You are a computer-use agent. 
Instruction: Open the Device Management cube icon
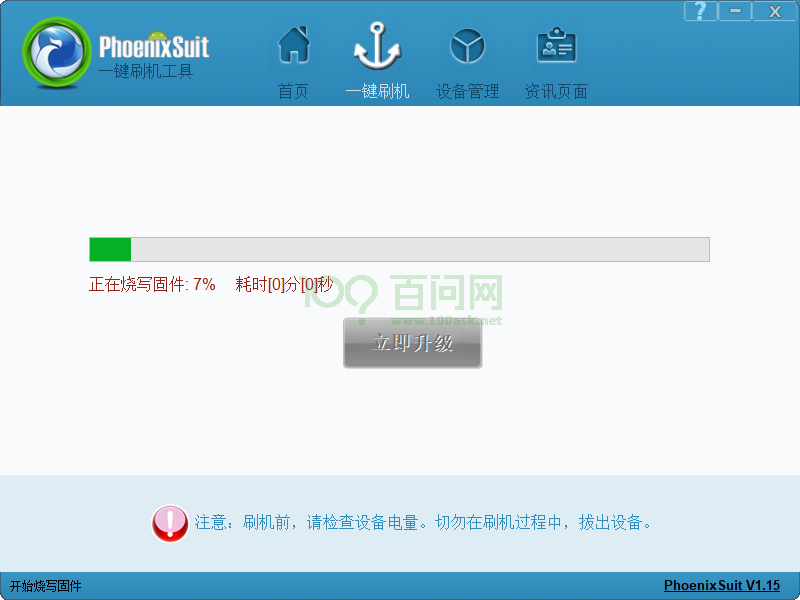(x=467, y=46)
